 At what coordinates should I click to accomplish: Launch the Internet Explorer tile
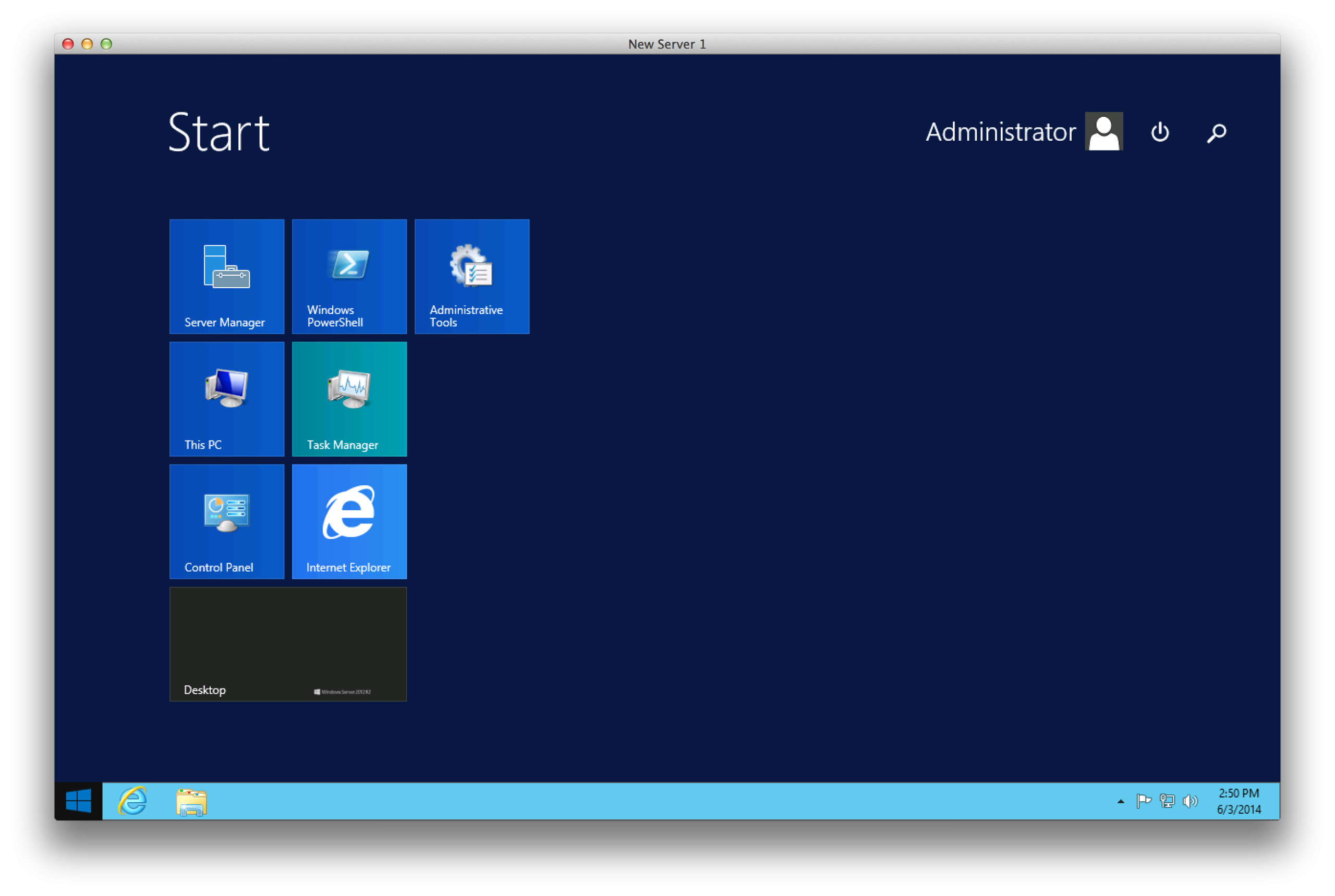click(349, 521)
